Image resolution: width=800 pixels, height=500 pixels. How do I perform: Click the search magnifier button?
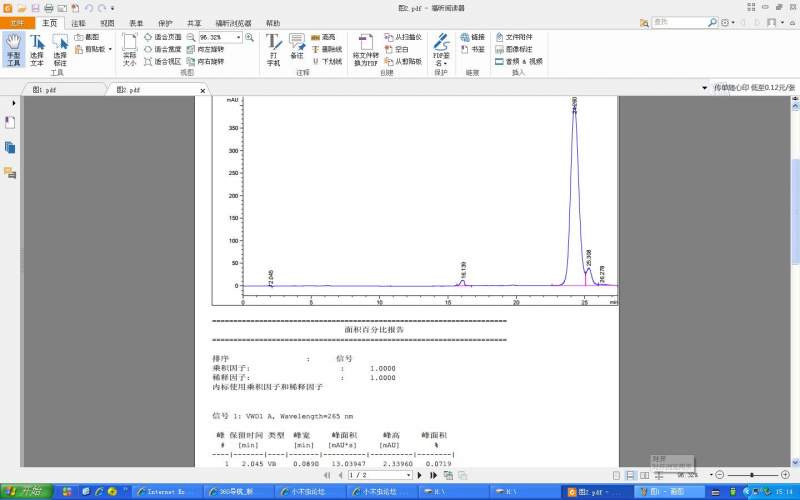point(712,22)
